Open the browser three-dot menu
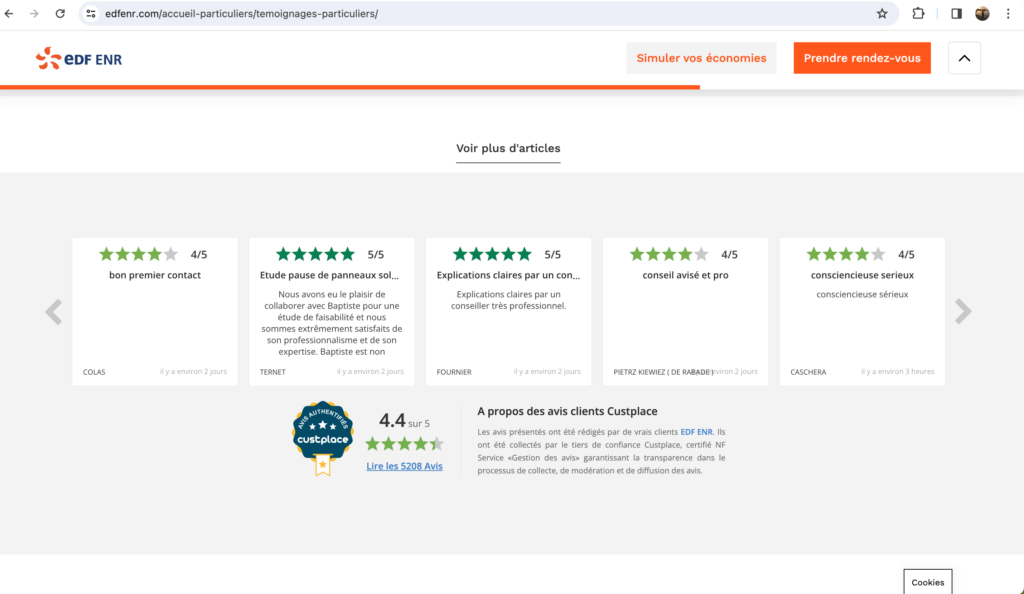This screenshot has height=594, width=1024. pos(1010,13)
